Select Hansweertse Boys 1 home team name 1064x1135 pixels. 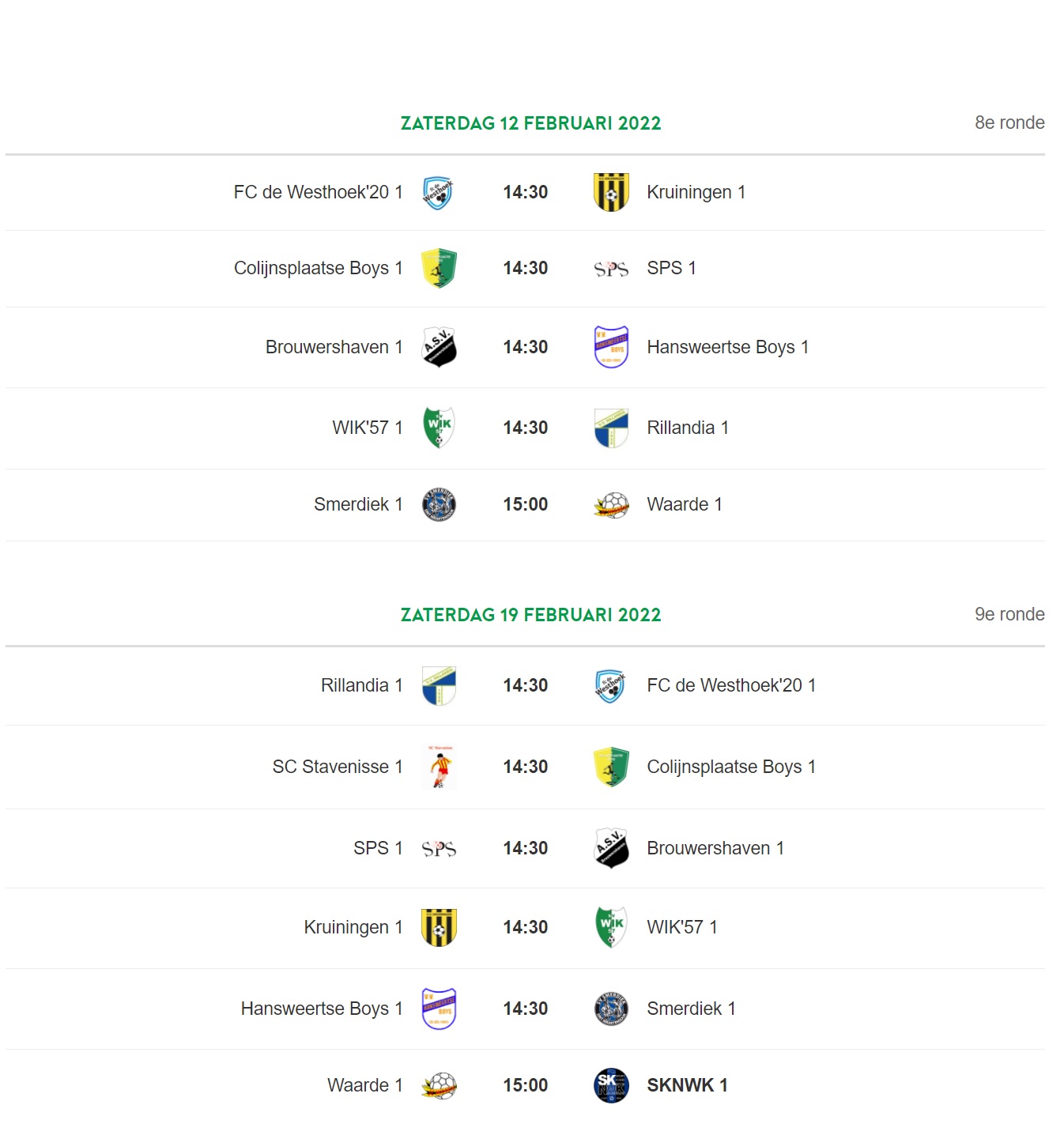322,1009
